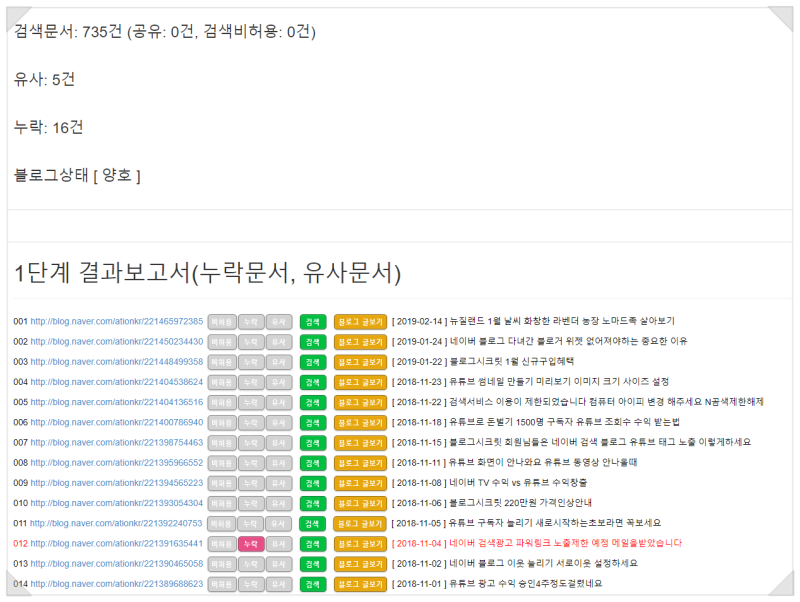Click orange 블로그 글보기 button in row 010

point(360,504)
